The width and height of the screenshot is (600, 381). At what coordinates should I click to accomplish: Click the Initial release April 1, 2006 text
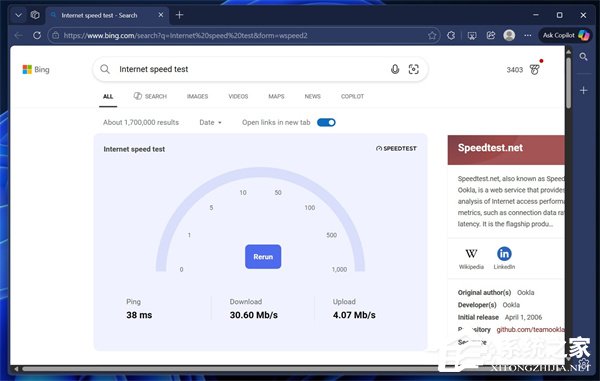pos(500,317)
